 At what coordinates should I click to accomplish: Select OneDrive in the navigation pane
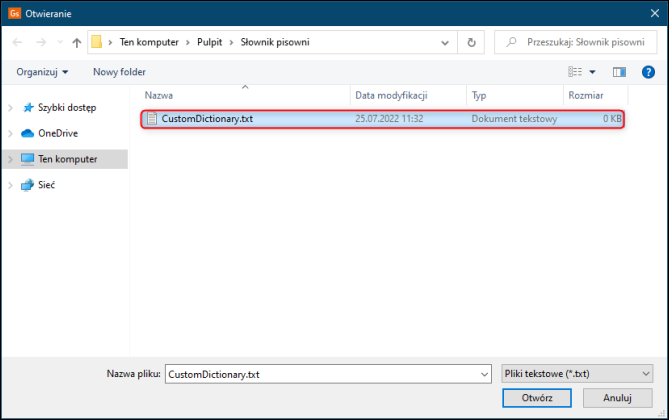[x=58, y=133]
